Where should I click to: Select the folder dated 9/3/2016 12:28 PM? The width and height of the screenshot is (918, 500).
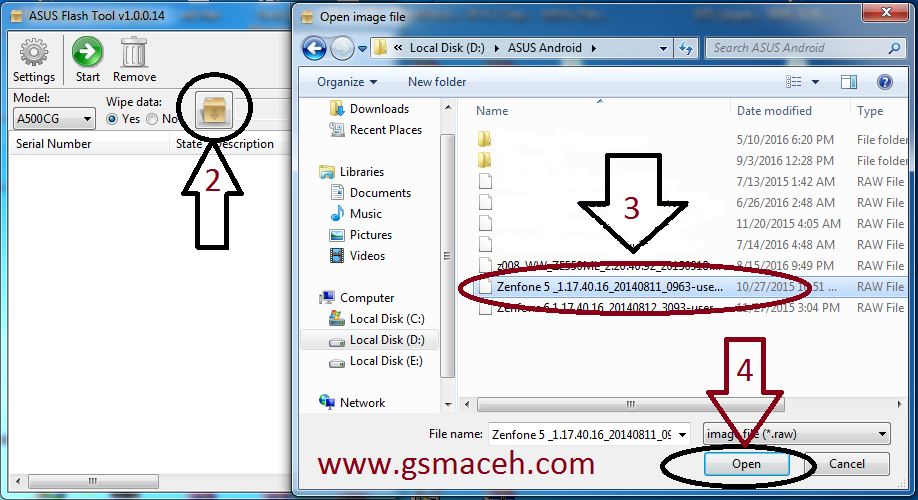(x=691, y=160)
